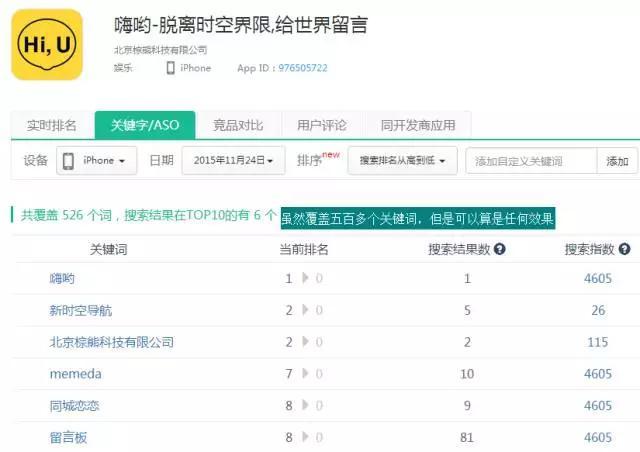Open the iPhone device dropdown
Screen dimensions: 640x452
tap(97, 160)
